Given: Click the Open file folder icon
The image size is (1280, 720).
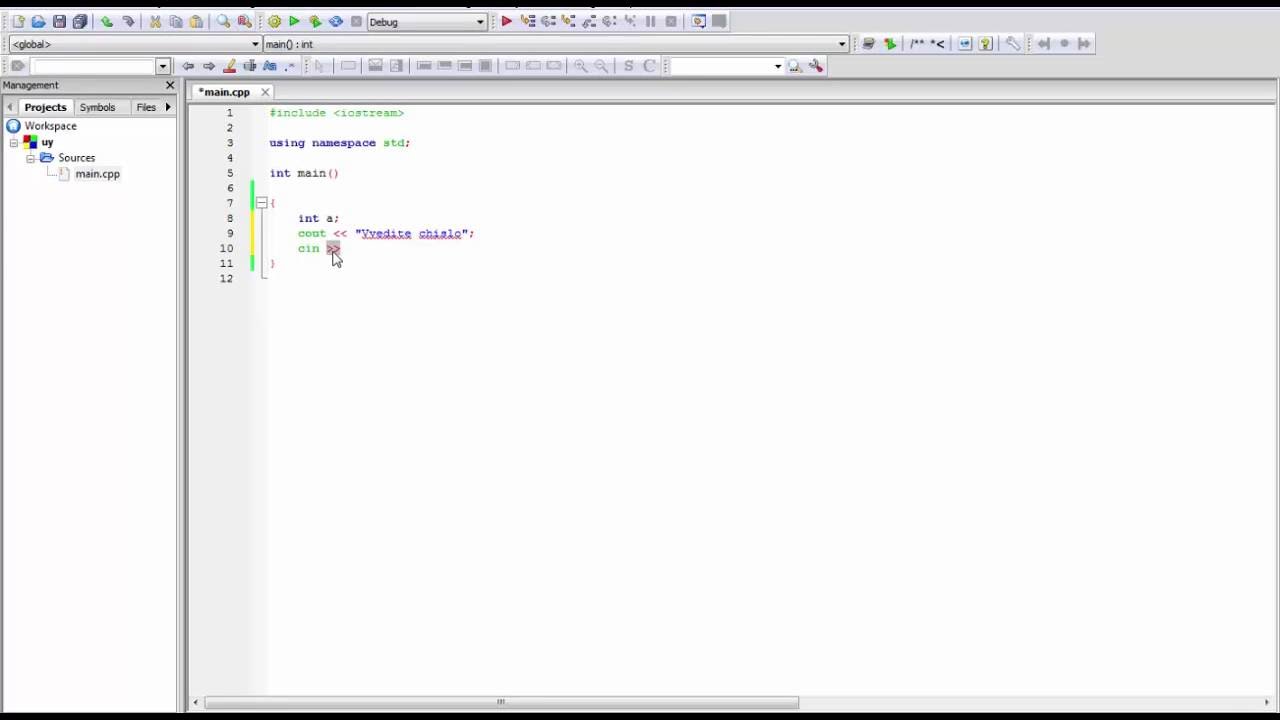Looking at the screenshot, I should click(38, 21).
